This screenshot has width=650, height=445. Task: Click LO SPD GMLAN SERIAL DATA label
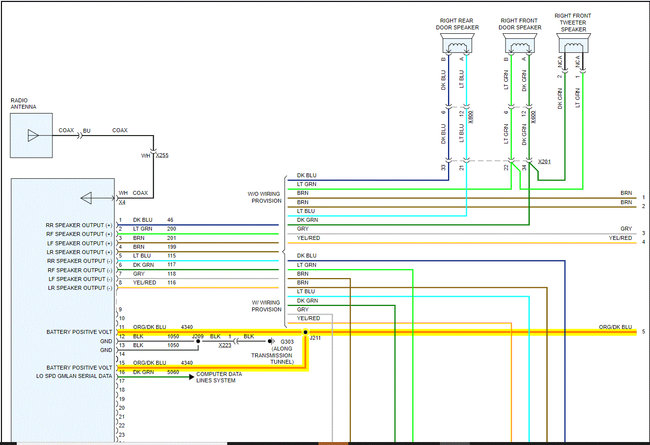(x=74, y=376)
